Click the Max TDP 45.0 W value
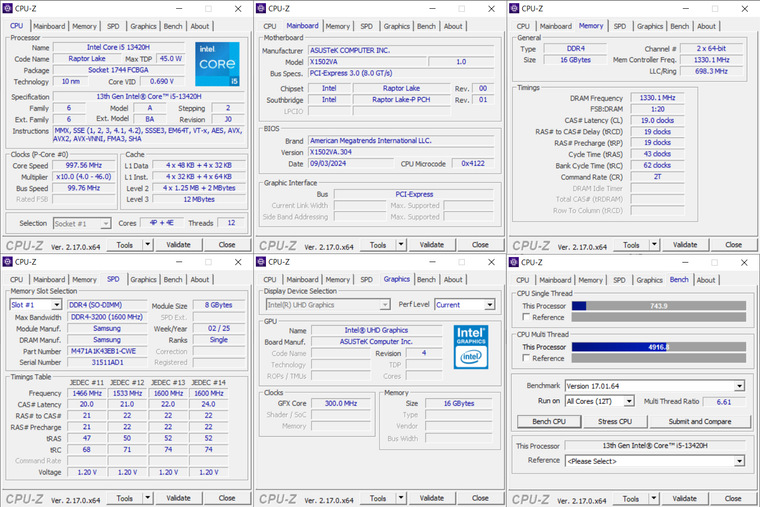This screenshot has height=507, width=760. click(x=171, y=59)
